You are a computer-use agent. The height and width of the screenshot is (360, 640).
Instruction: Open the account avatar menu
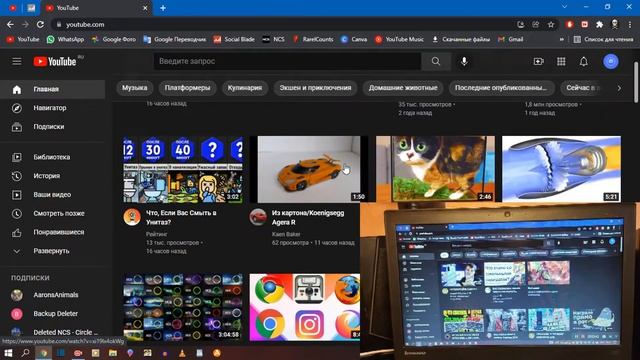(x=611, y=61)
